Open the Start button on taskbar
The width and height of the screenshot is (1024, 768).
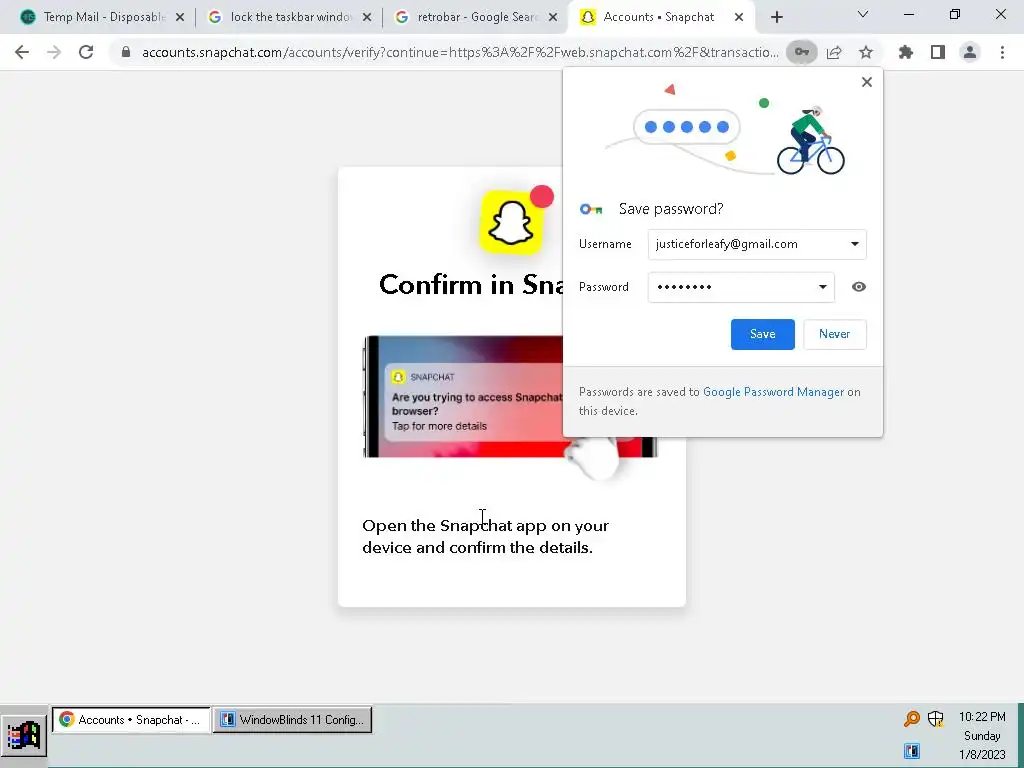tap(24, 736)
